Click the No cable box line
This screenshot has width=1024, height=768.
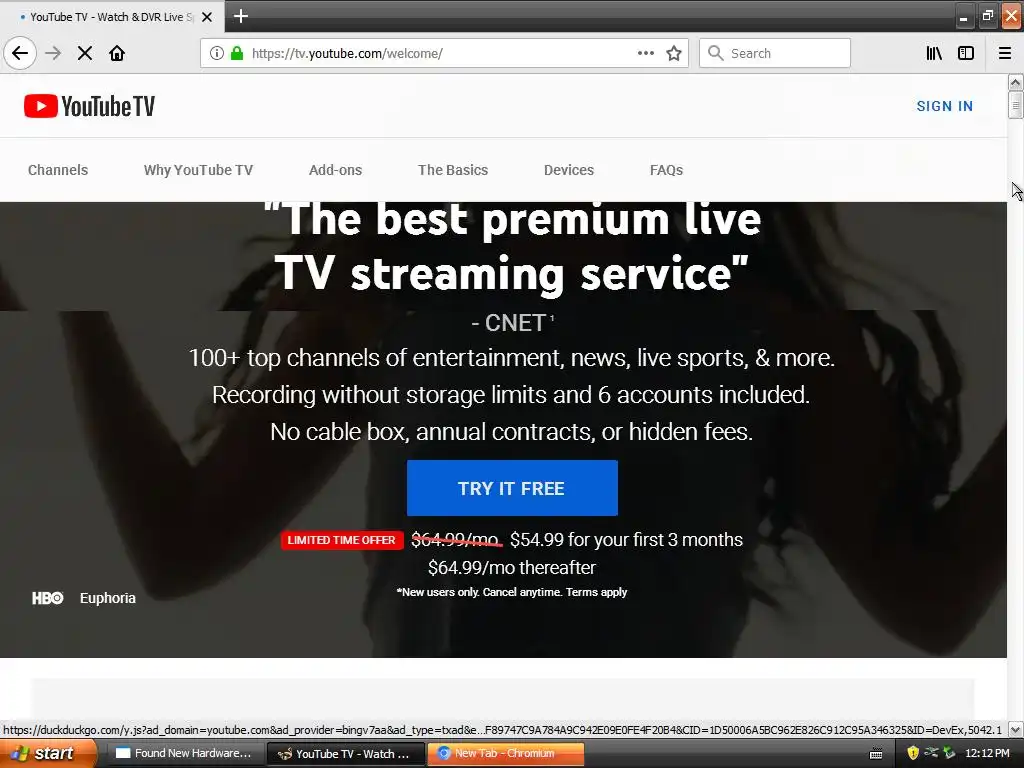tap(512, 432)
